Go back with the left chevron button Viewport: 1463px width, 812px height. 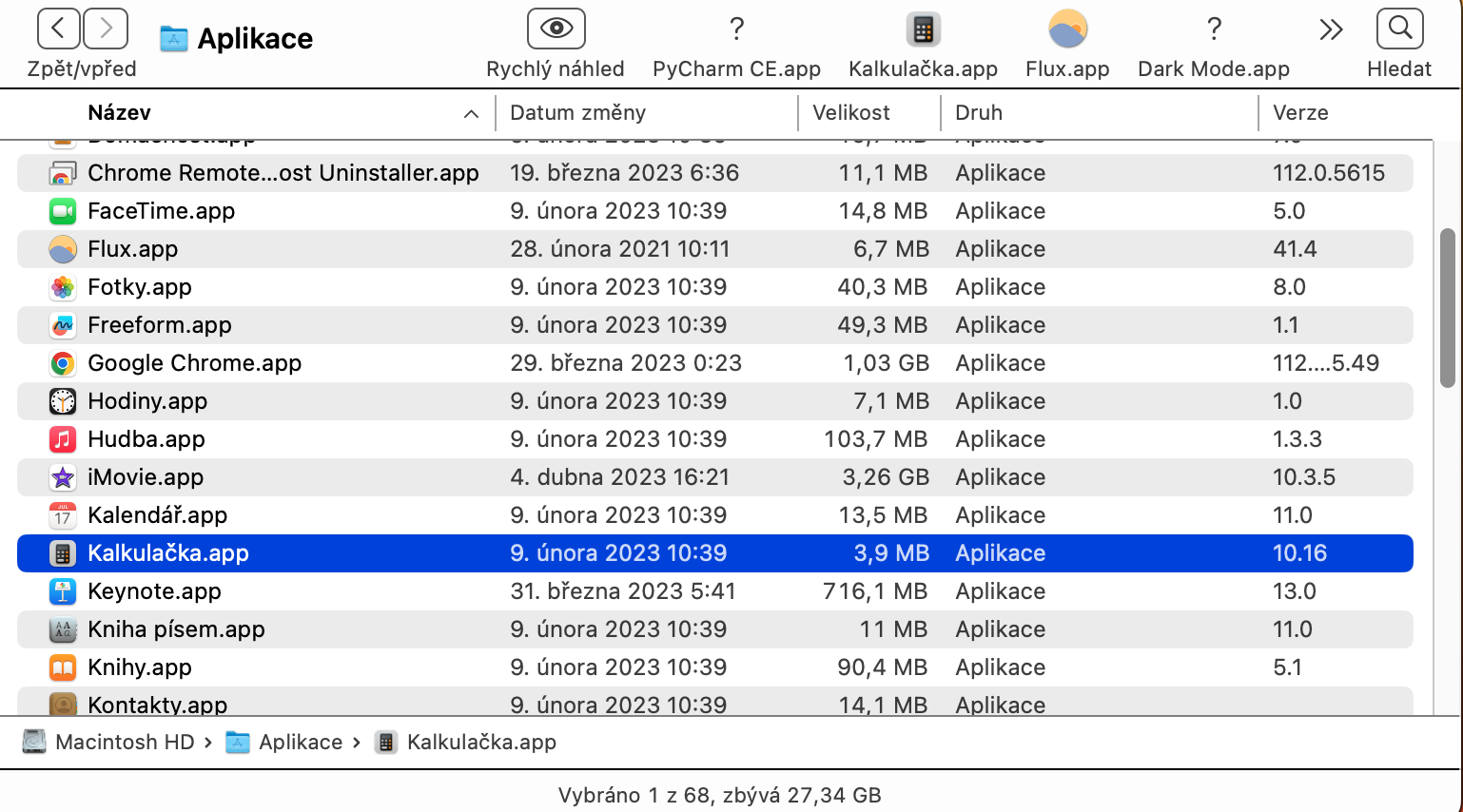point(58,29)
